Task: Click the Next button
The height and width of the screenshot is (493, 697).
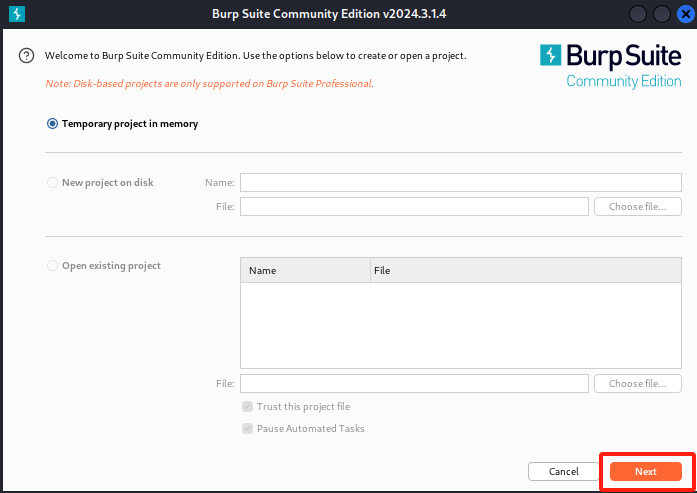Action: (x=645, y=471)
